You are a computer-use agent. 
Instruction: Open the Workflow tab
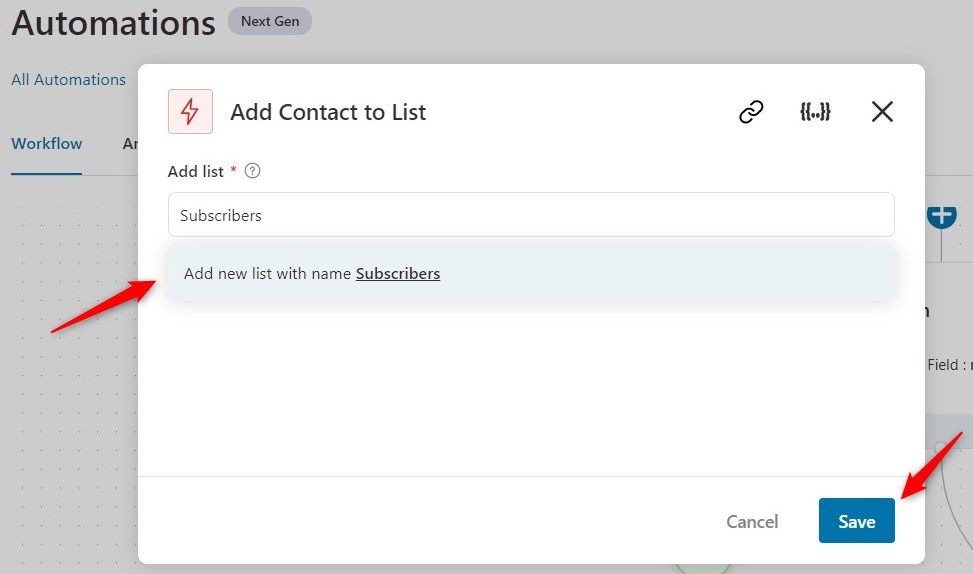pos(47,144)
